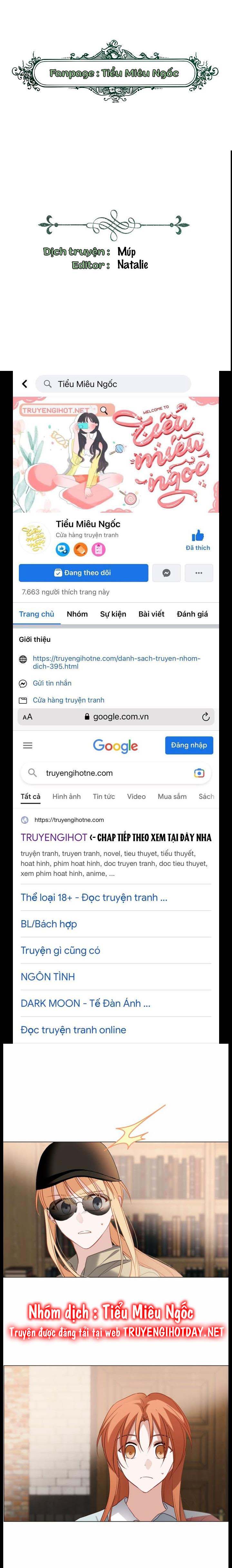Open the Google hamburger menu
The height and width of the screenshot is (1568, 232).
(27, 745)
